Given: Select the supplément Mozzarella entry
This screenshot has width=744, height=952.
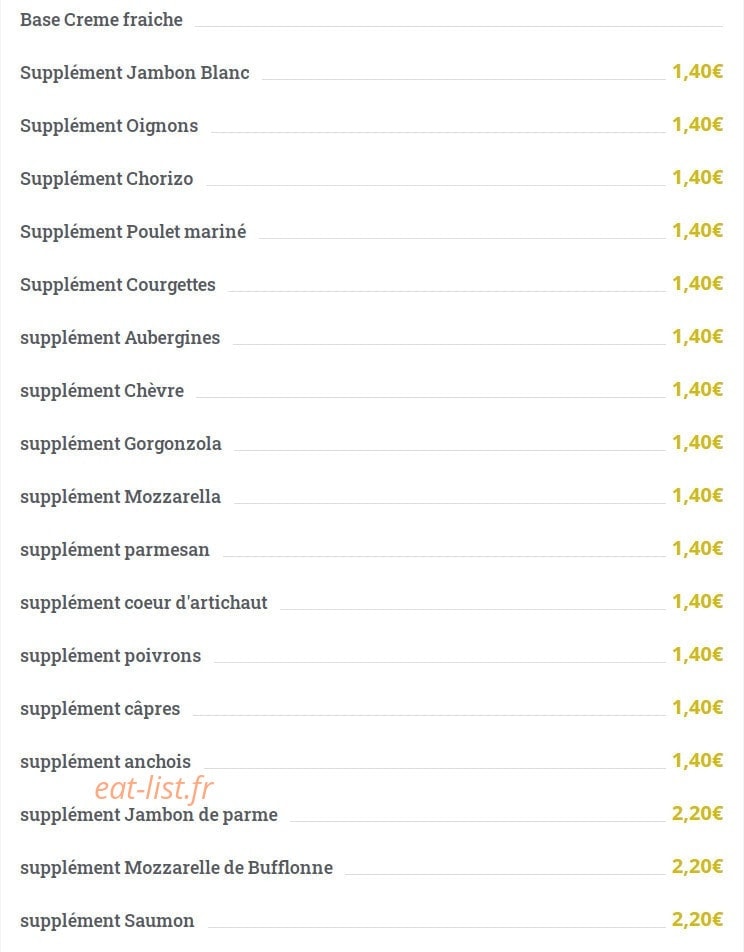Looking at the screenshot, I should [120, 497].
